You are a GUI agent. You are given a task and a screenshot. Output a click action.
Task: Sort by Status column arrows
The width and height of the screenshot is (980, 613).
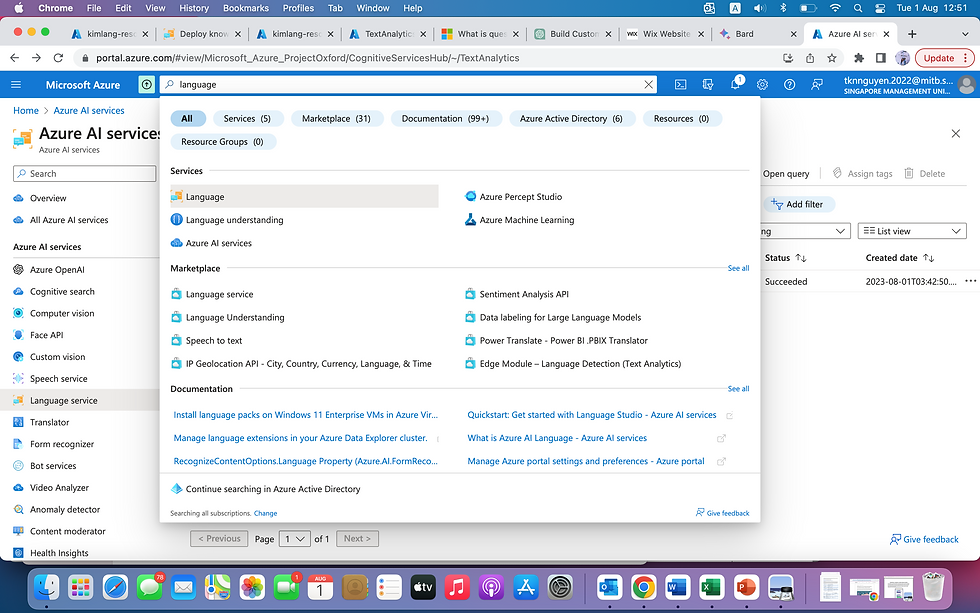point(801,258)
